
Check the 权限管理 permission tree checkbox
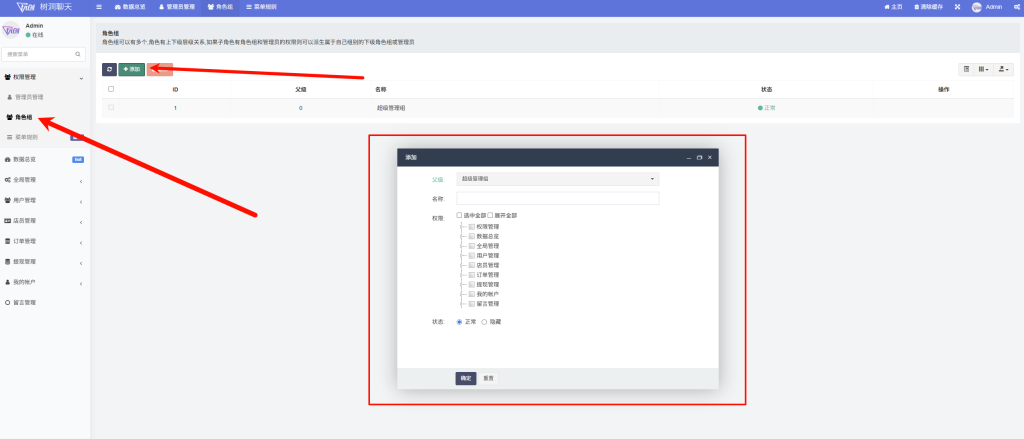[472, 226]
